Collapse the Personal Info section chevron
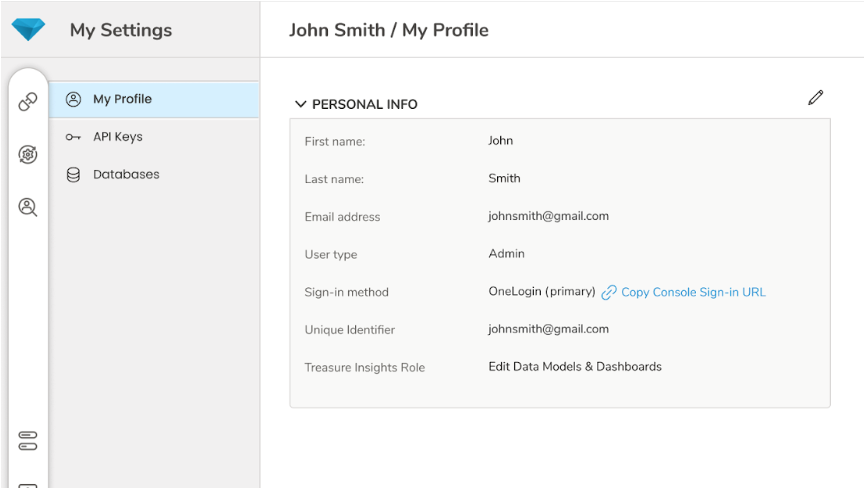This screenshot has height=488, width=864. pyautogui.click(x=300, y=104)
